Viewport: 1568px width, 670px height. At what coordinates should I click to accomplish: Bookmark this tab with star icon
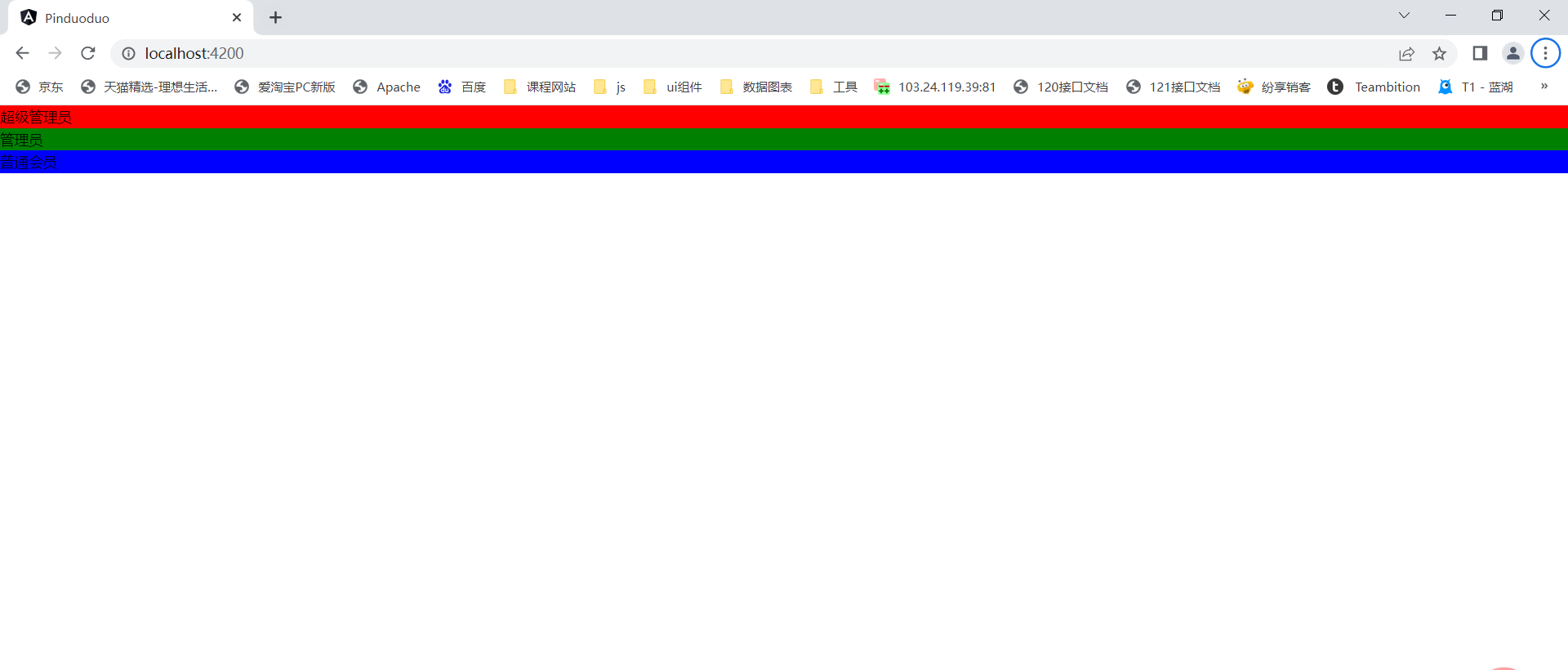point(1439,54)
